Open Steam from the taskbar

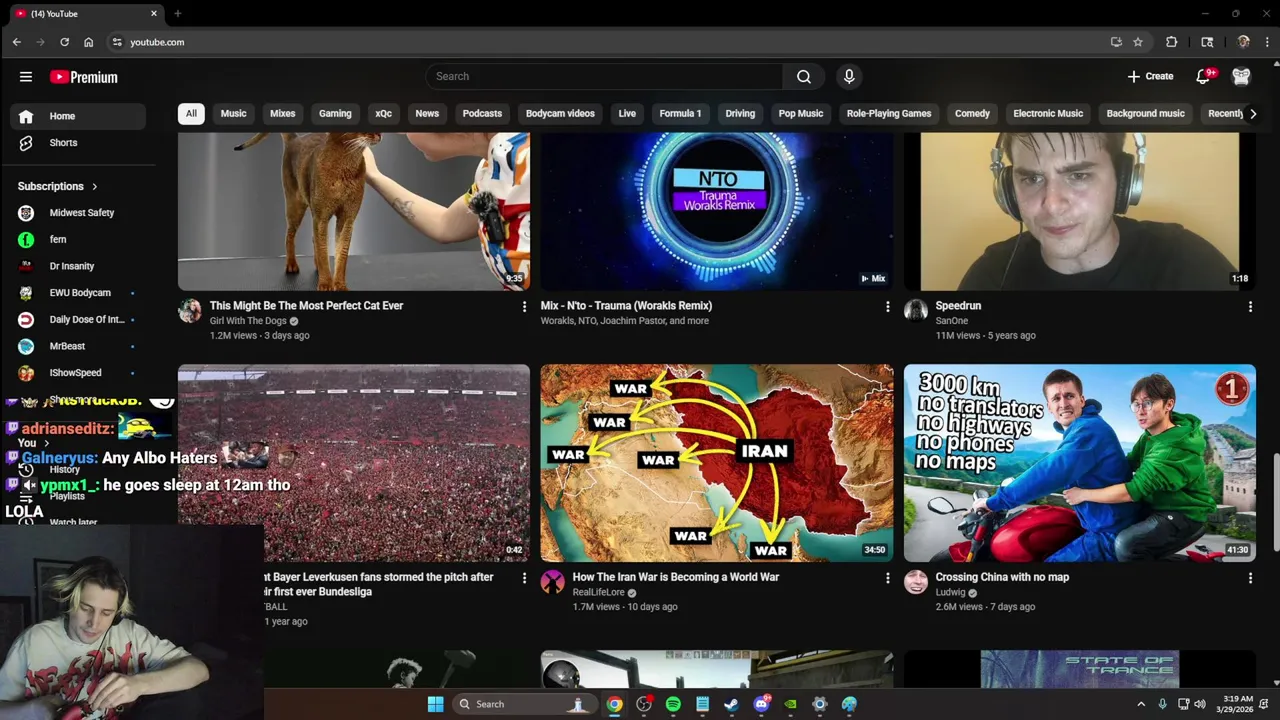pyautogui.click(x=731, y=704)
